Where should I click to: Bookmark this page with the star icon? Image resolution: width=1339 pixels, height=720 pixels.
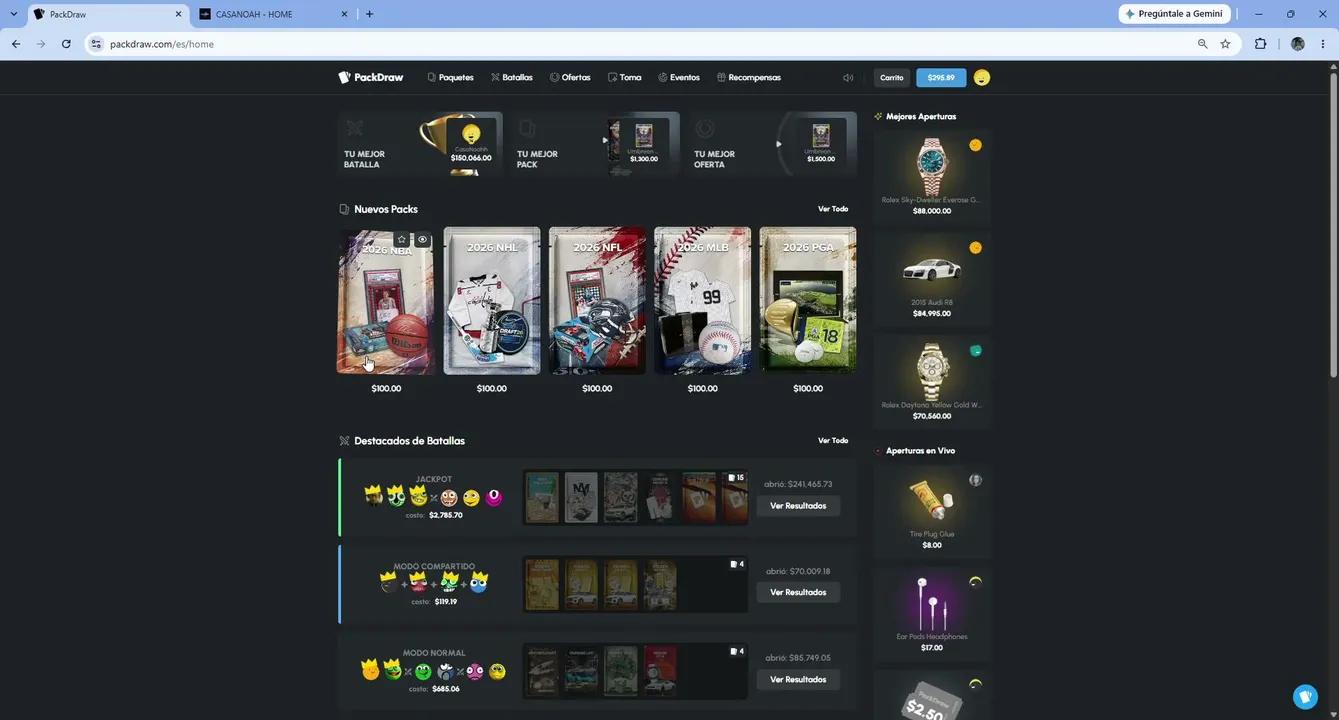(x=1225, y=44)
